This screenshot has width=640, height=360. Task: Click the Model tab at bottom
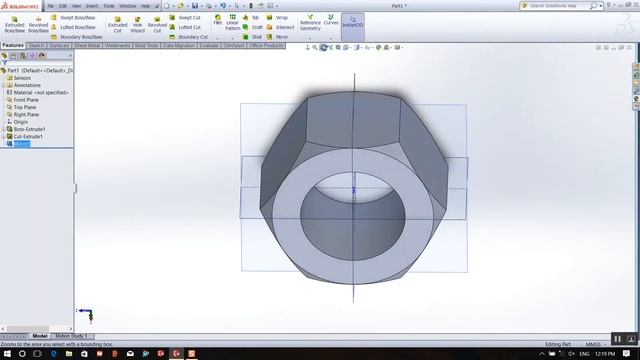click(x=40, y=336)
